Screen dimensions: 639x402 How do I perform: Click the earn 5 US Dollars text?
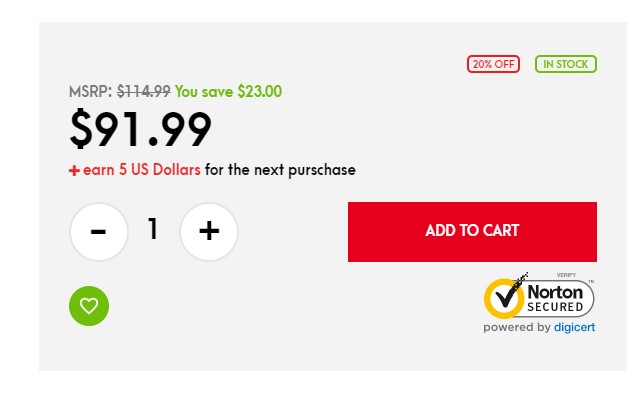(x=141, y=170)
